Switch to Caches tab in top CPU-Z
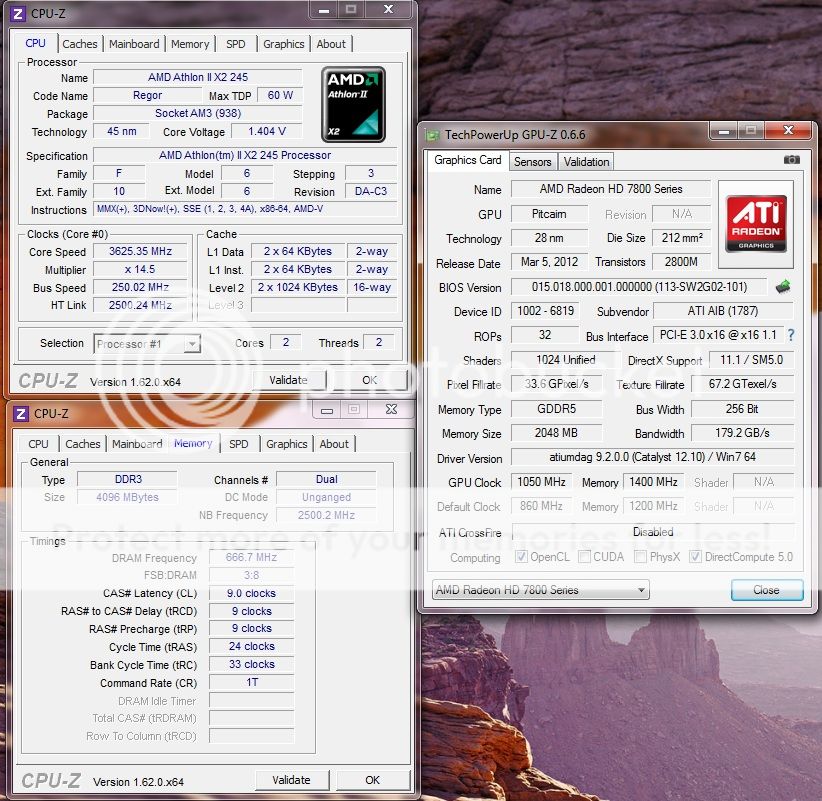The image size is (822, 801). tap(80, 44)
